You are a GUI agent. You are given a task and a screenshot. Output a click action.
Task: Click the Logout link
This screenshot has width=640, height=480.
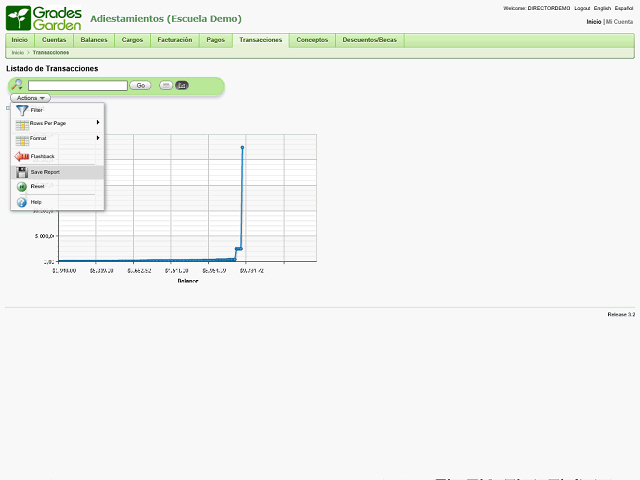click(x=581, y=8)
